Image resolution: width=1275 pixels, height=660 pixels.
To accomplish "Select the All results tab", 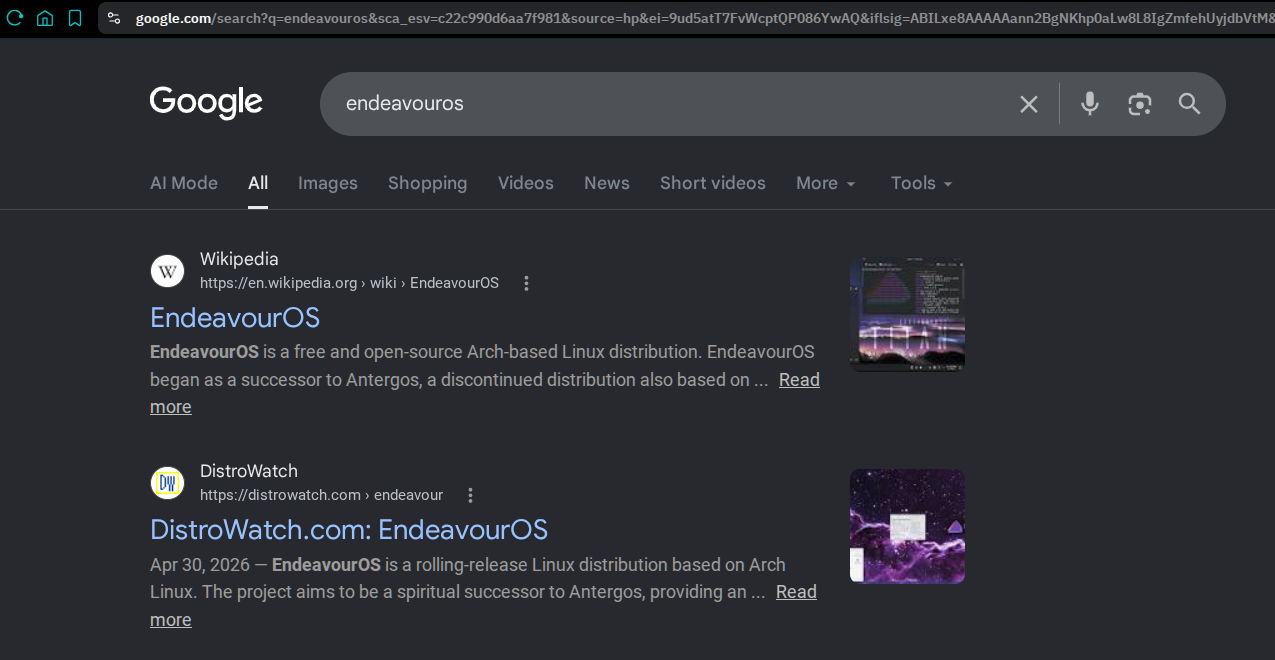I will (x=258, y=183).
